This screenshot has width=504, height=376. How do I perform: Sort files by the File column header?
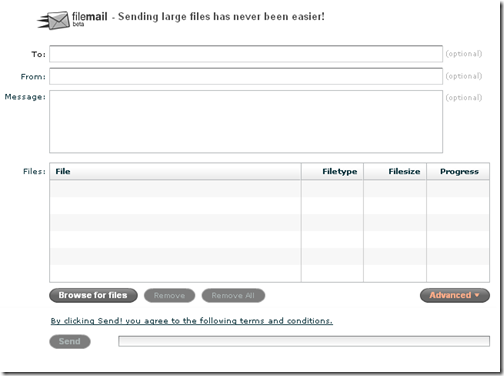click(x=175, y=171)
